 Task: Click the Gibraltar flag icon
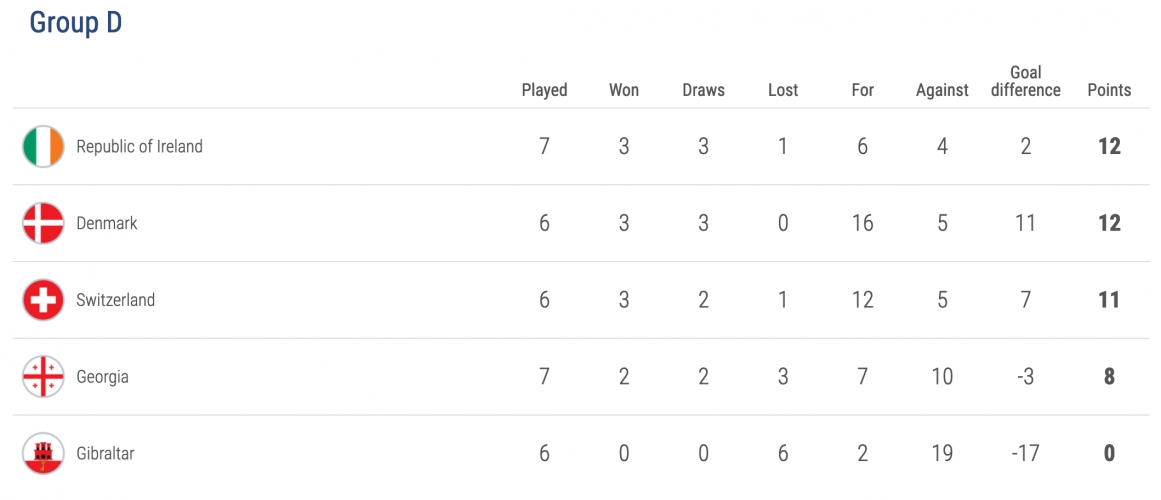(43, 453)
